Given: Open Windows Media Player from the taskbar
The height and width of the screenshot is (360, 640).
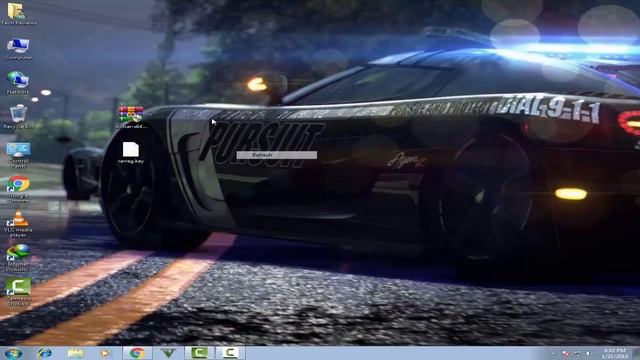Looking at the screenshot, I should (x=105, y=353).
